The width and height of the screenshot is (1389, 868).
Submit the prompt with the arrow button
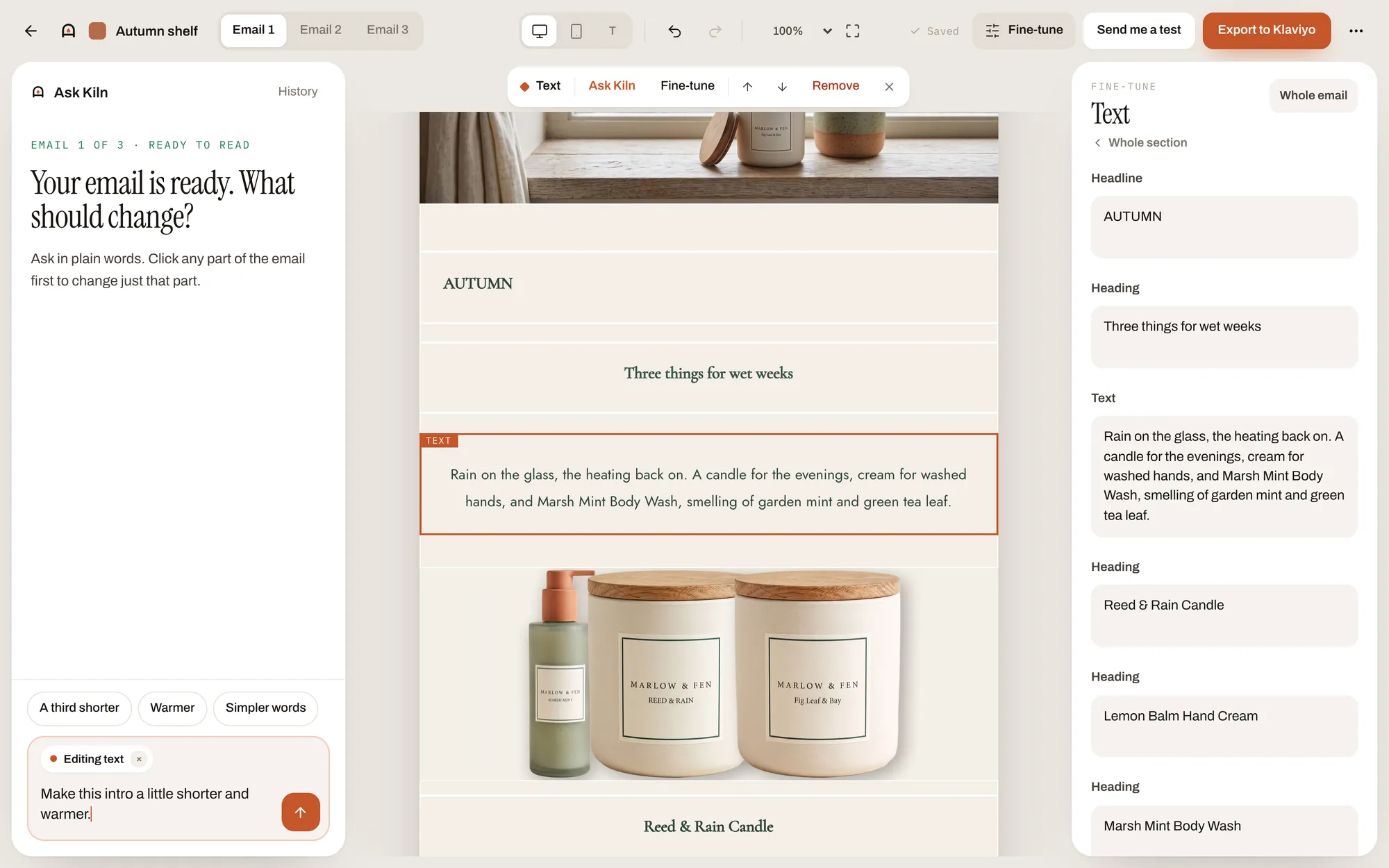(301, 812)
